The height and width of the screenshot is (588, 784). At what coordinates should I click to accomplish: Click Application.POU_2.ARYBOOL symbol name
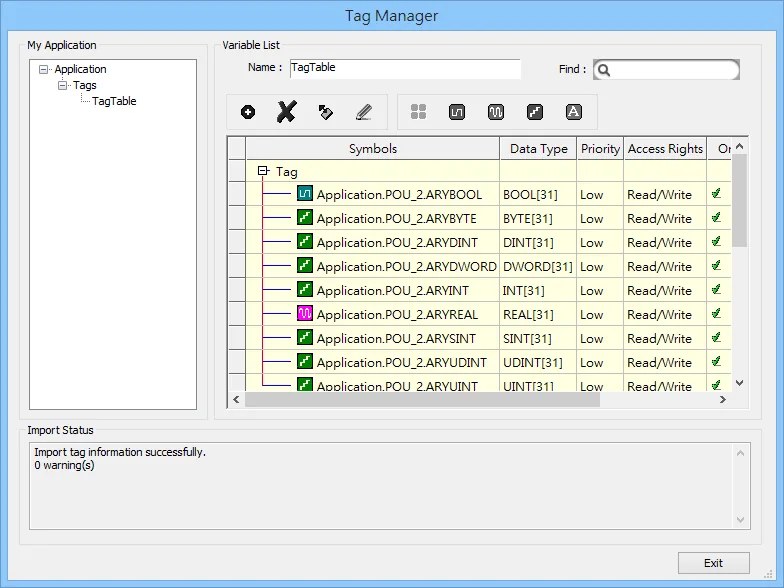tap(399, 194)
